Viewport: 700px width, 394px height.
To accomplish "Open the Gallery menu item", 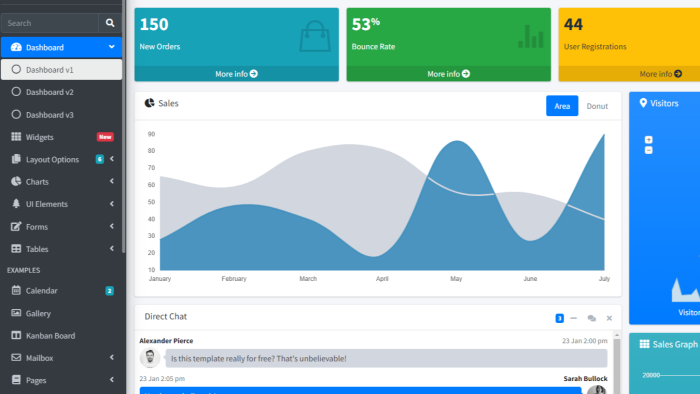I will [x=62, y=313].
